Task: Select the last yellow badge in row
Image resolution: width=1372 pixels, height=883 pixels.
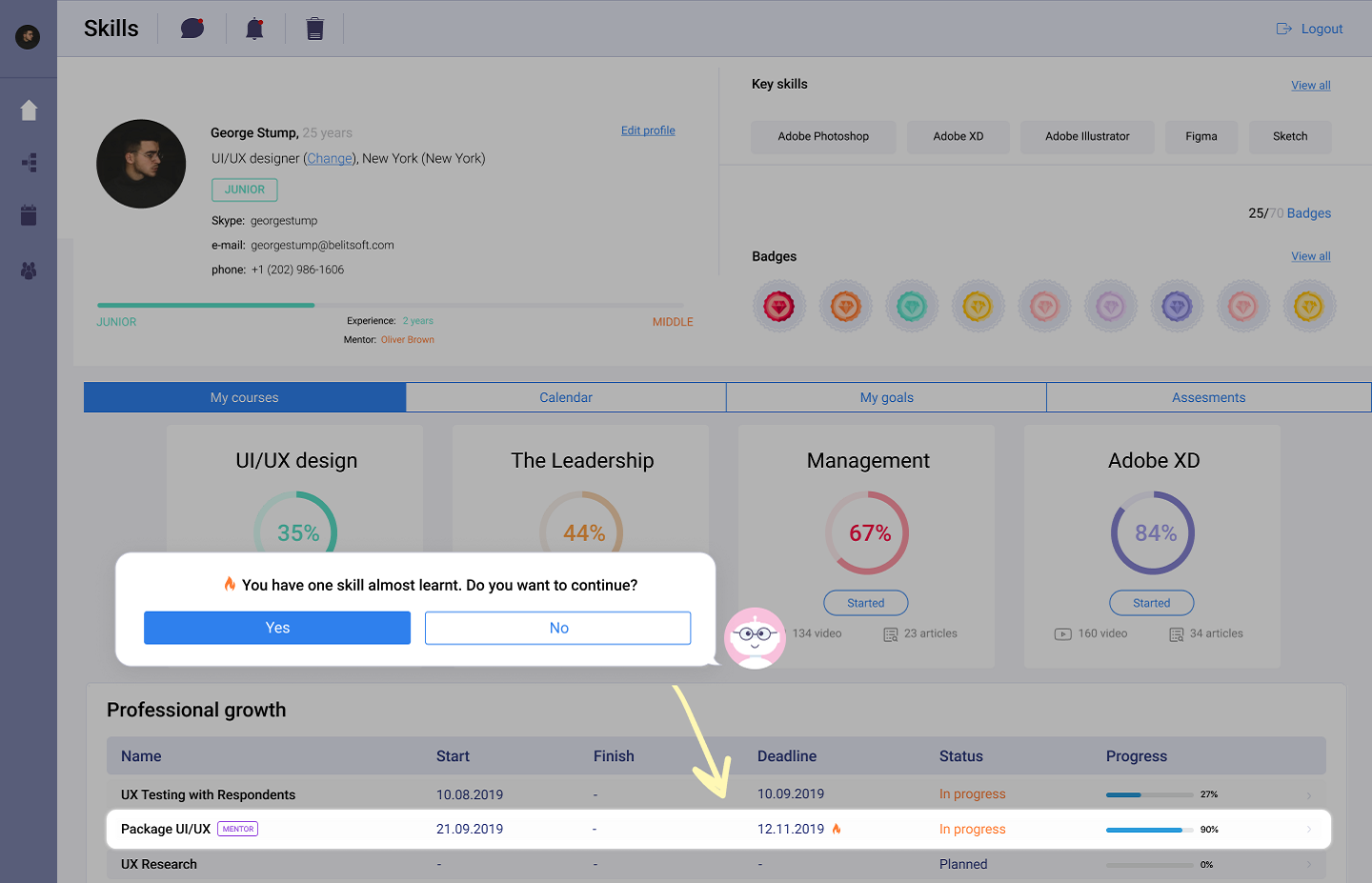Action: [x=1309, y=307]
